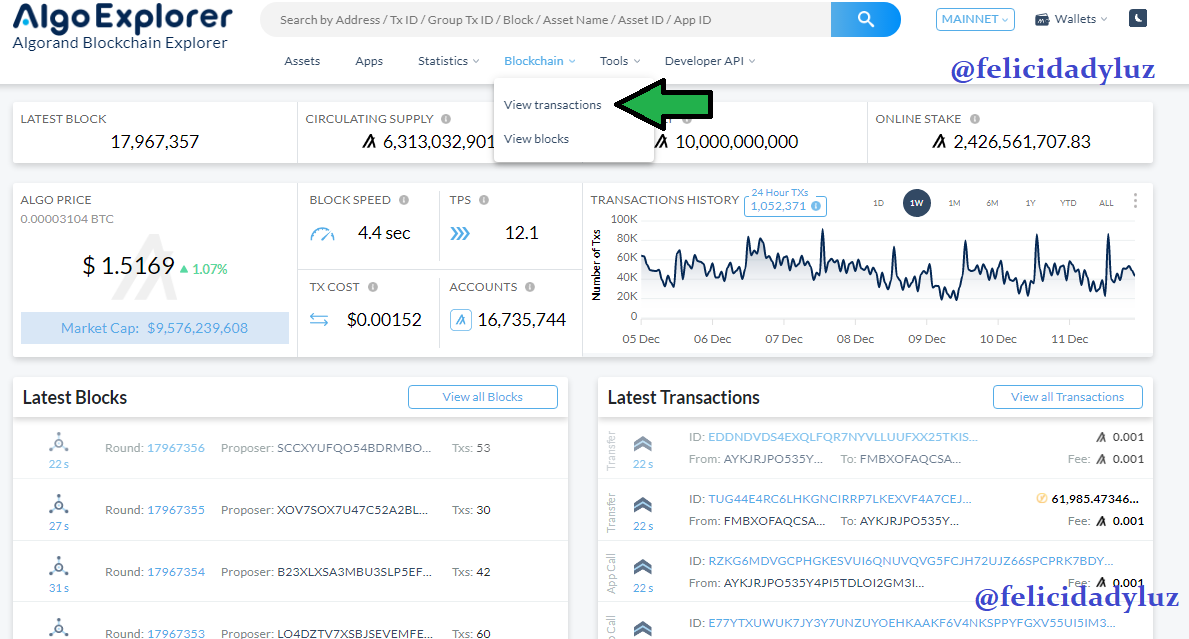Open the MAINNET network selector
This screenshot has width=1189, height=639.
[975, 19]
